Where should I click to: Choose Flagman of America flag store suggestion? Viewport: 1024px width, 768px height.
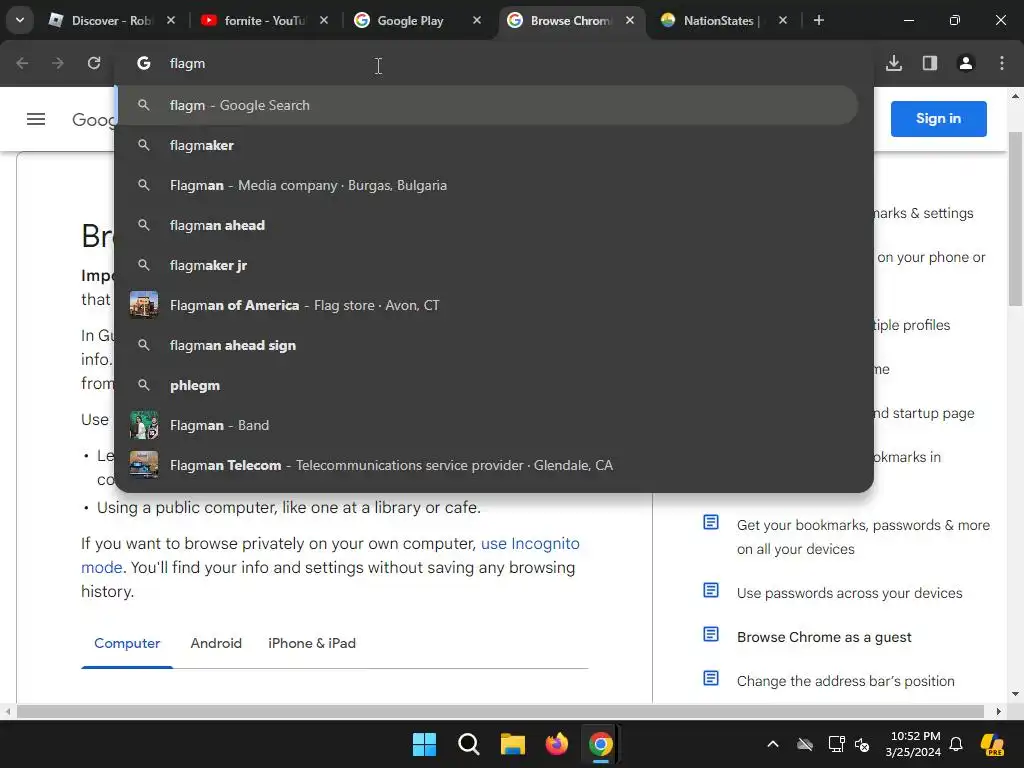pos(487,305)
